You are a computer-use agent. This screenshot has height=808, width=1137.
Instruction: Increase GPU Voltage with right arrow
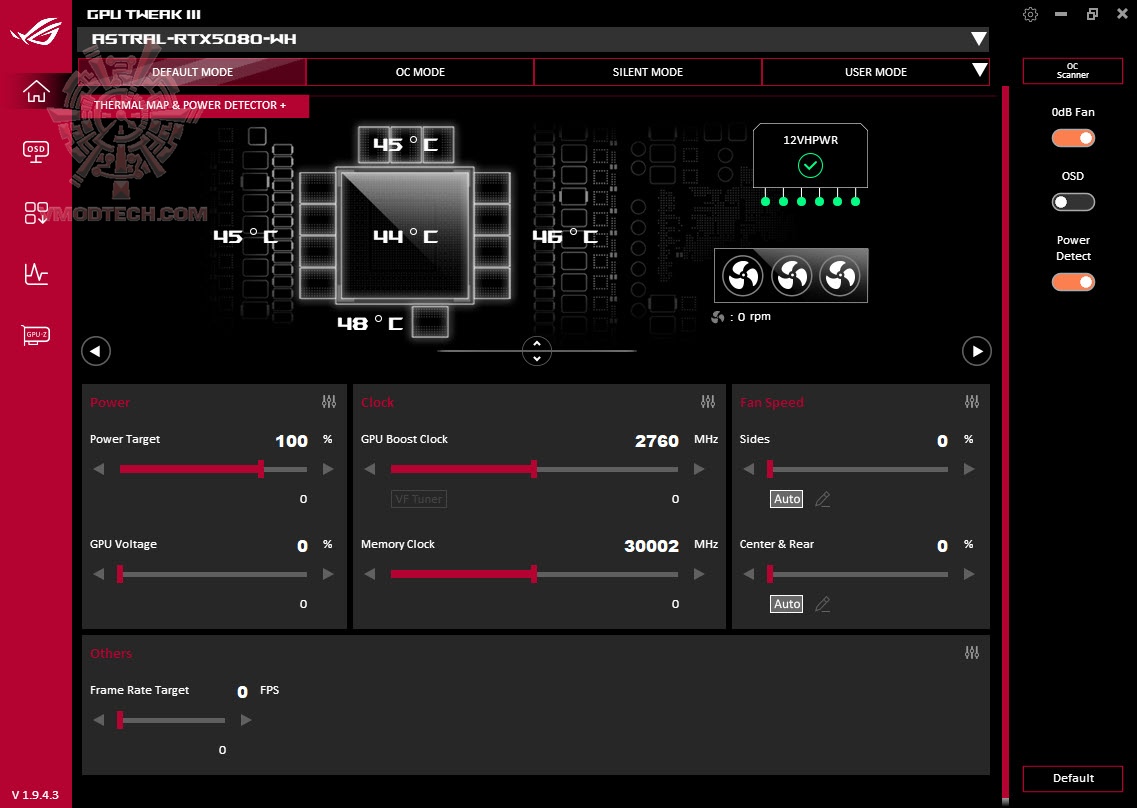point(328,574)
